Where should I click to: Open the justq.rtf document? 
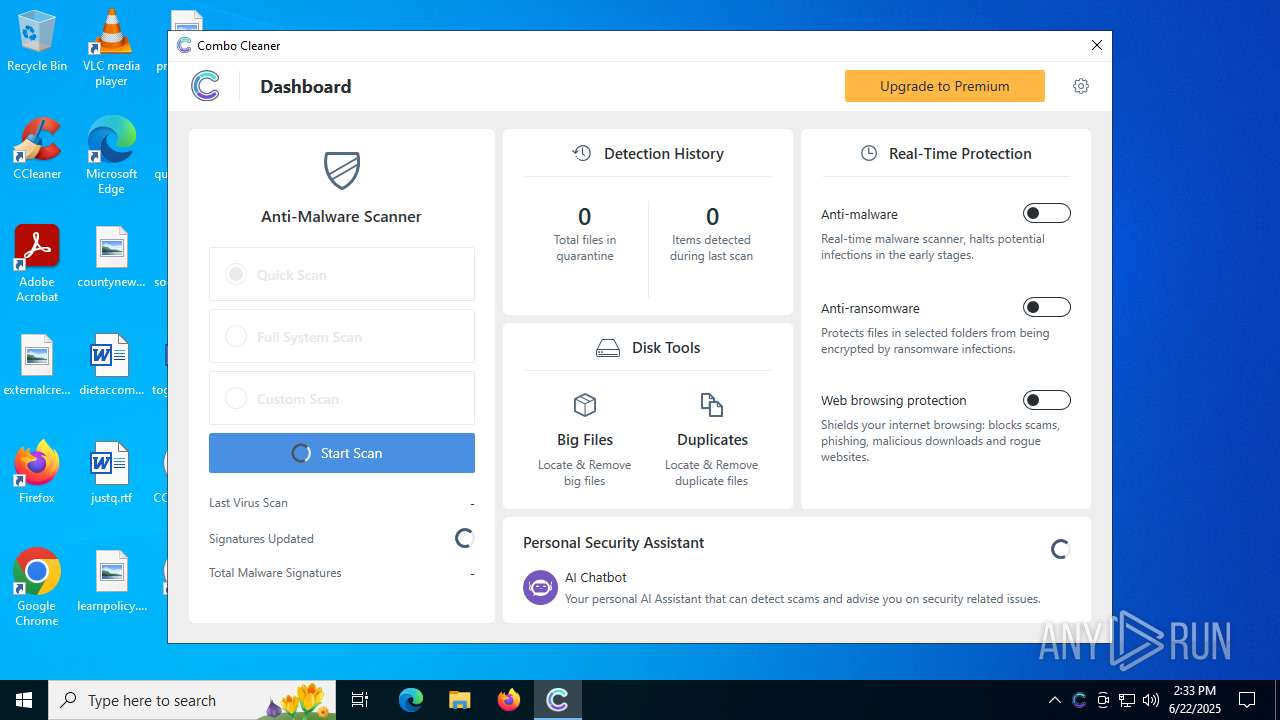click(x=111, y=472)
